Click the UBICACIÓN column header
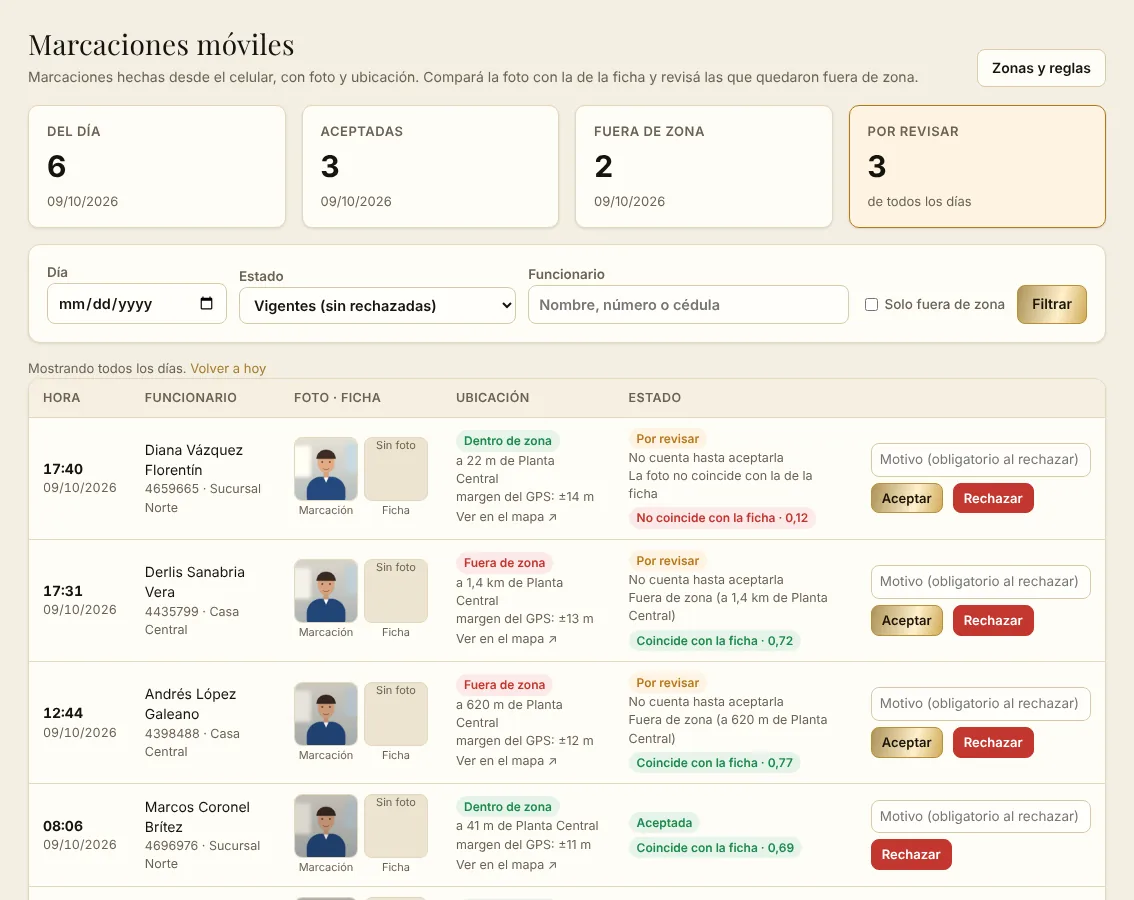 493,397
